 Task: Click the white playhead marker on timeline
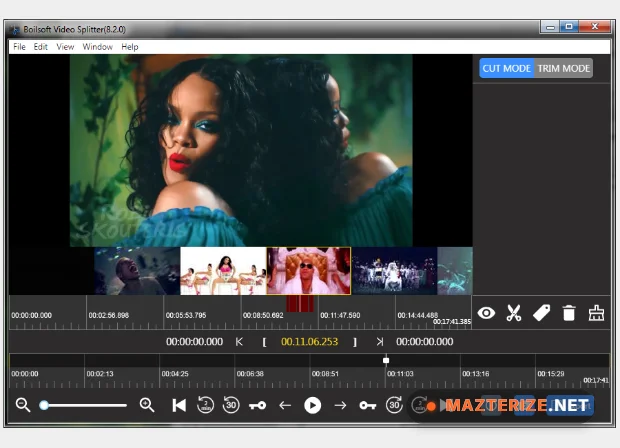(386, 360)
